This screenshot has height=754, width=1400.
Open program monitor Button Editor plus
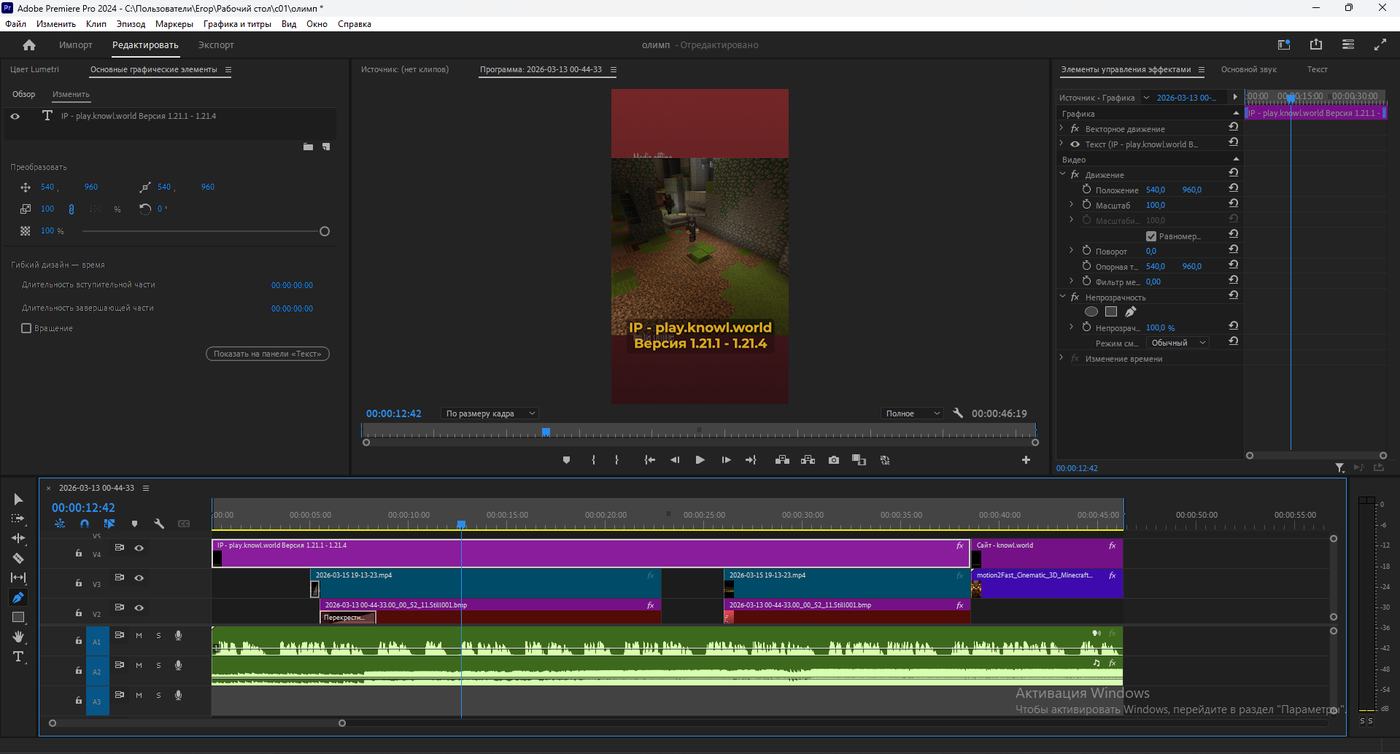[x=1025, y=460]
